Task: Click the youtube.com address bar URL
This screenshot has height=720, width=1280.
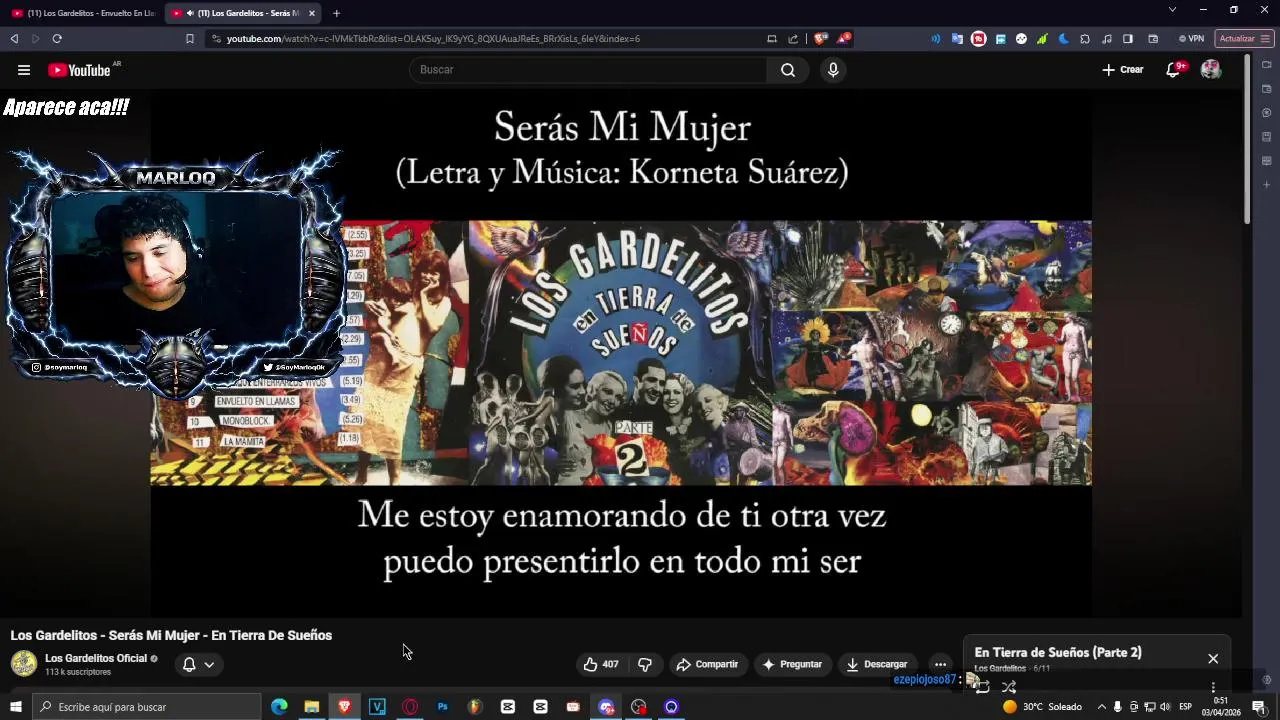Action: (x=433, y=39)
